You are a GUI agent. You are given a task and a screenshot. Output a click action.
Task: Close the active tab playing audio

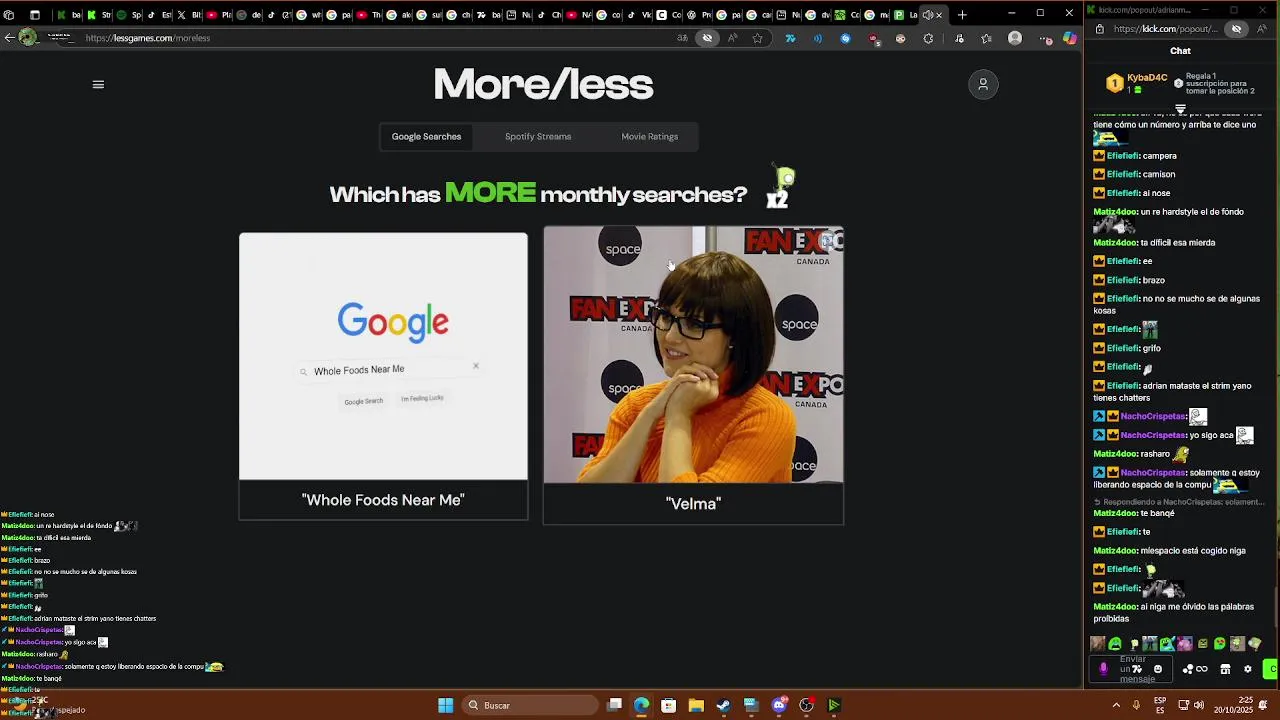[939, 15]
